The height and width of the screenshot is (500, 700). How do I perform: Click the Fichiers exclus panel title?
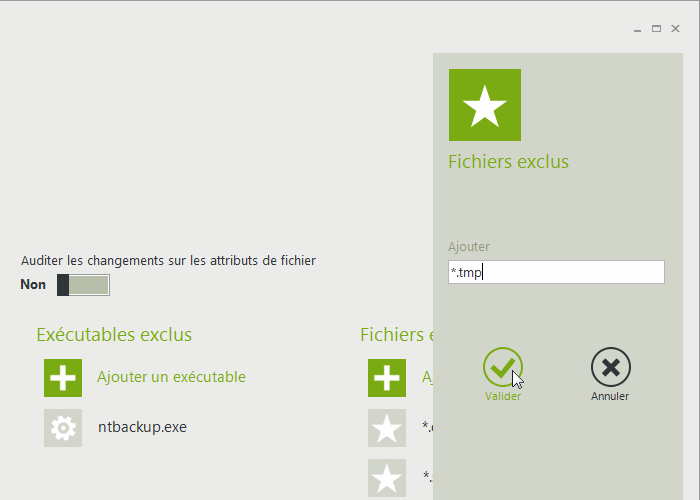(x=508, y=161)
